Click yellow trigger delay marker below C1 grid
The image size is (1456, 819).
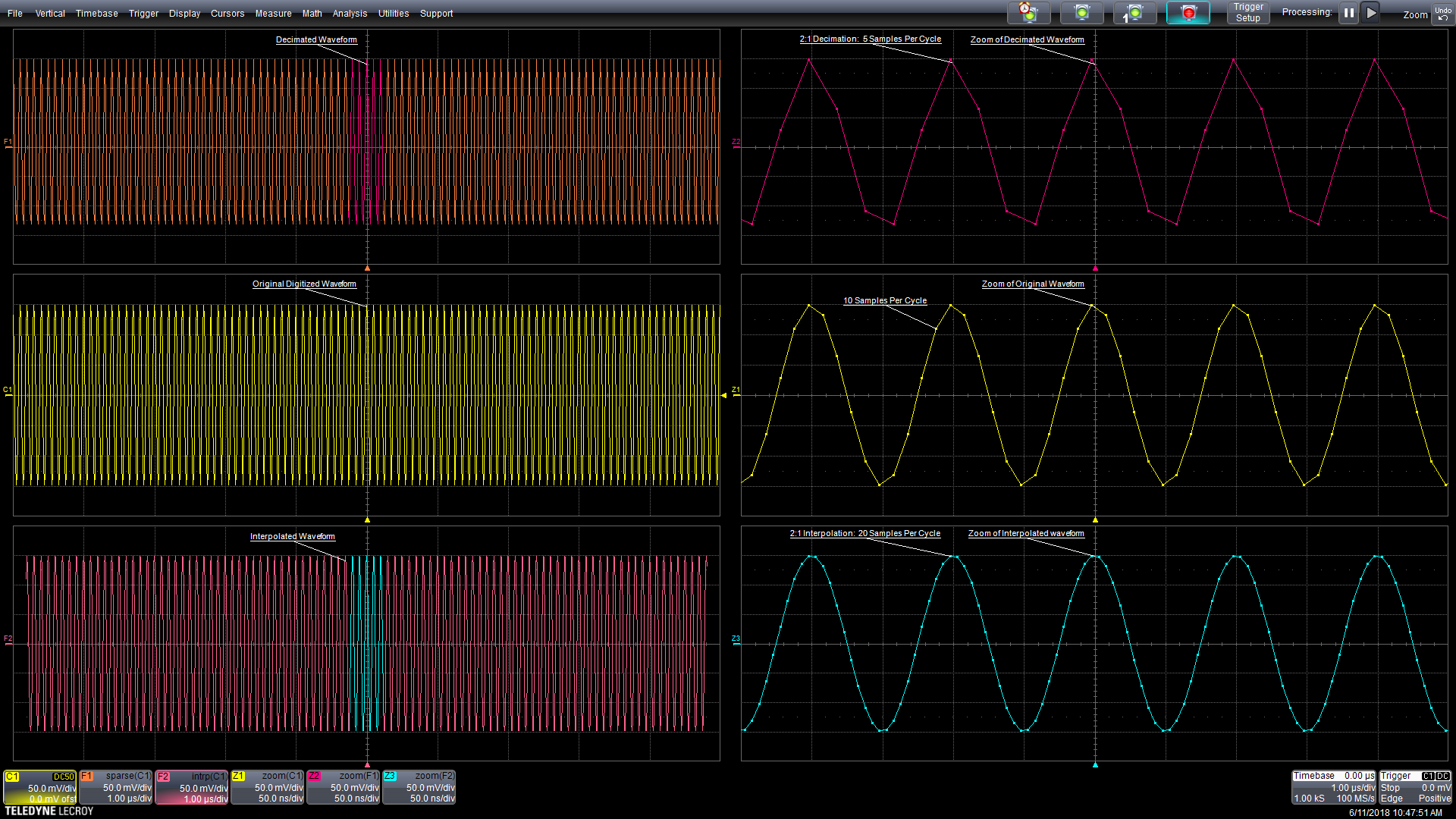367,520
